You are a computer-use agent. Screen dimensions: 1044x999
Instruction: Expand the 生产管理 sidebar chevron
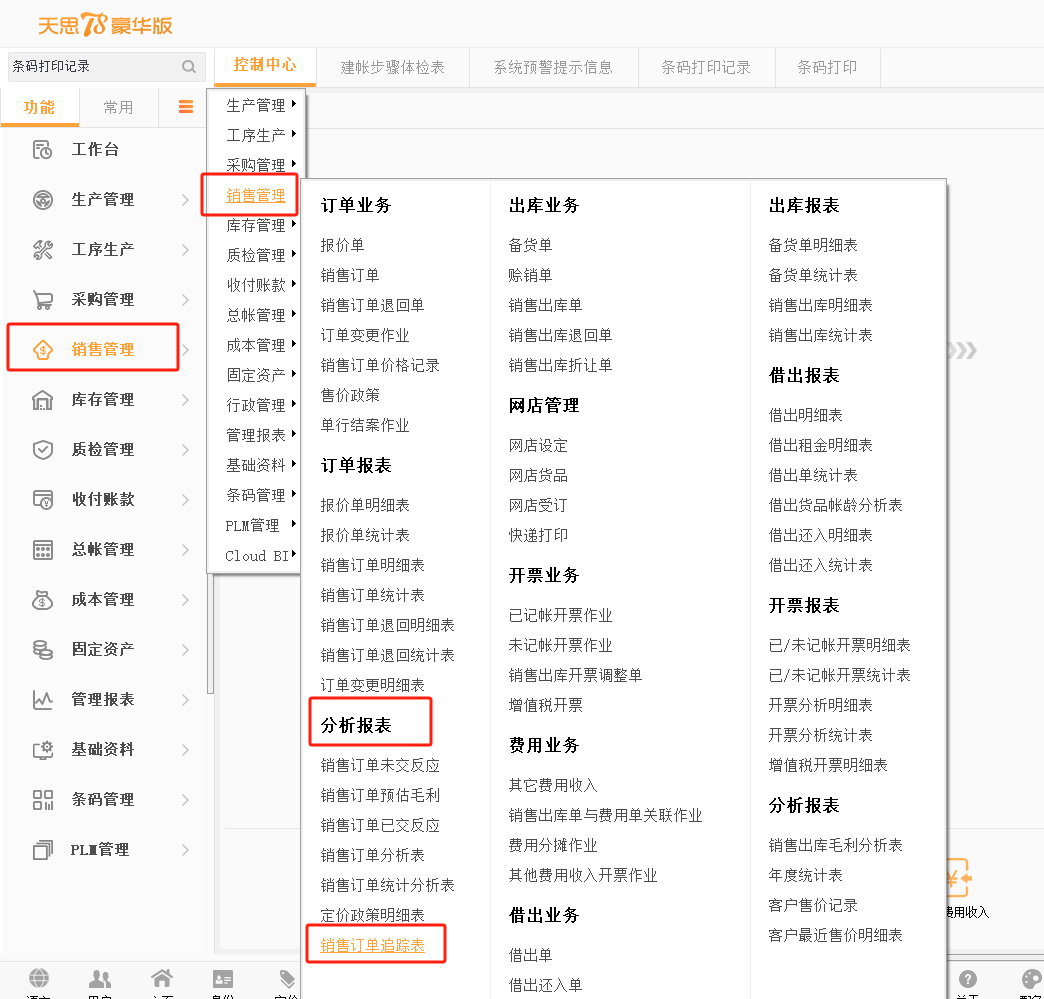click(x=186, y=200)
